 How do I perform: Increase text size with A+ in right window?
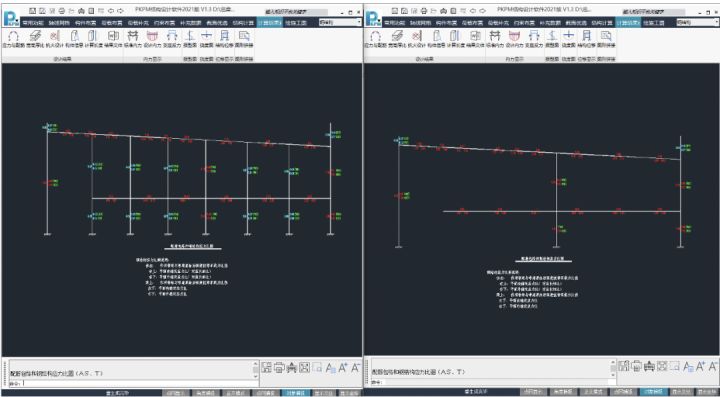[701, 366]
